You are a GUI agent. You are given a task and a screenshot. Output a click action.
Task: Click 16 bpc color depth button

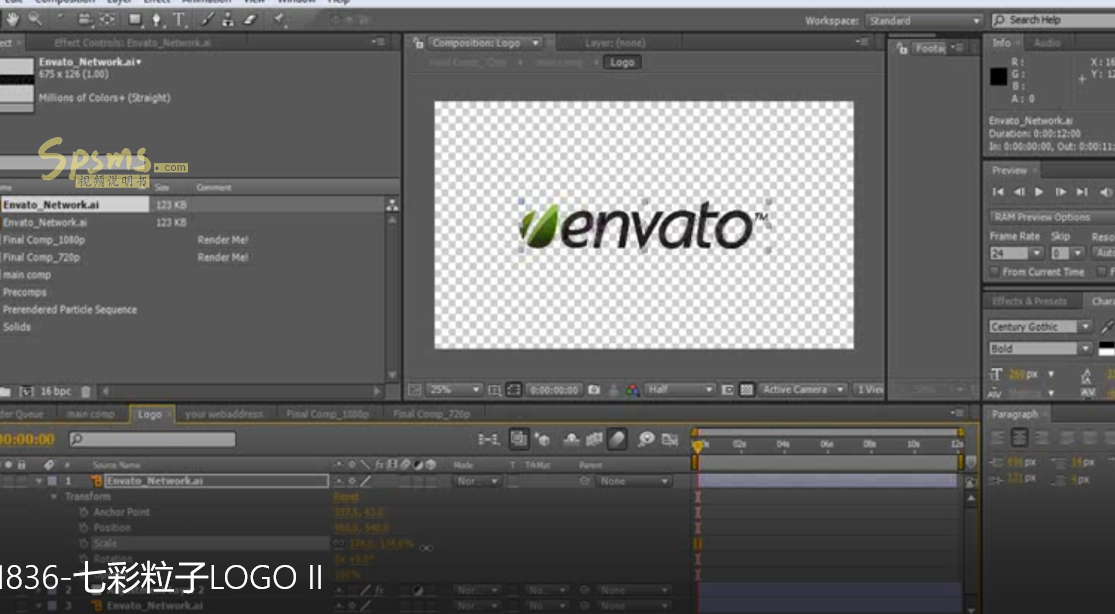click(x=55, y=391)
